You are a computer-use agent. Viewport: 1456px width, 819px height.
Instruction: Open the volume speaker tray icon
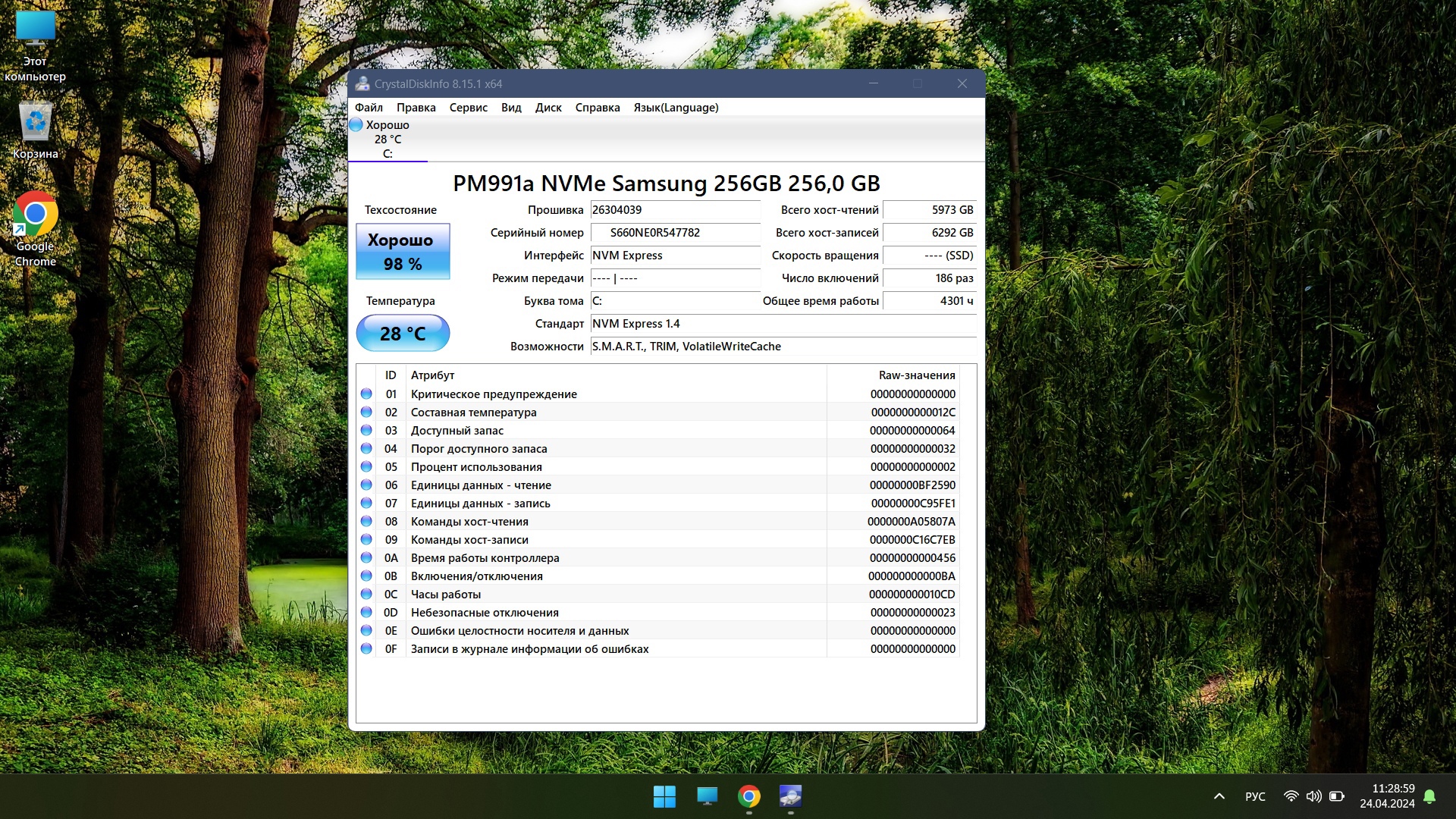tap(1313, 796)
